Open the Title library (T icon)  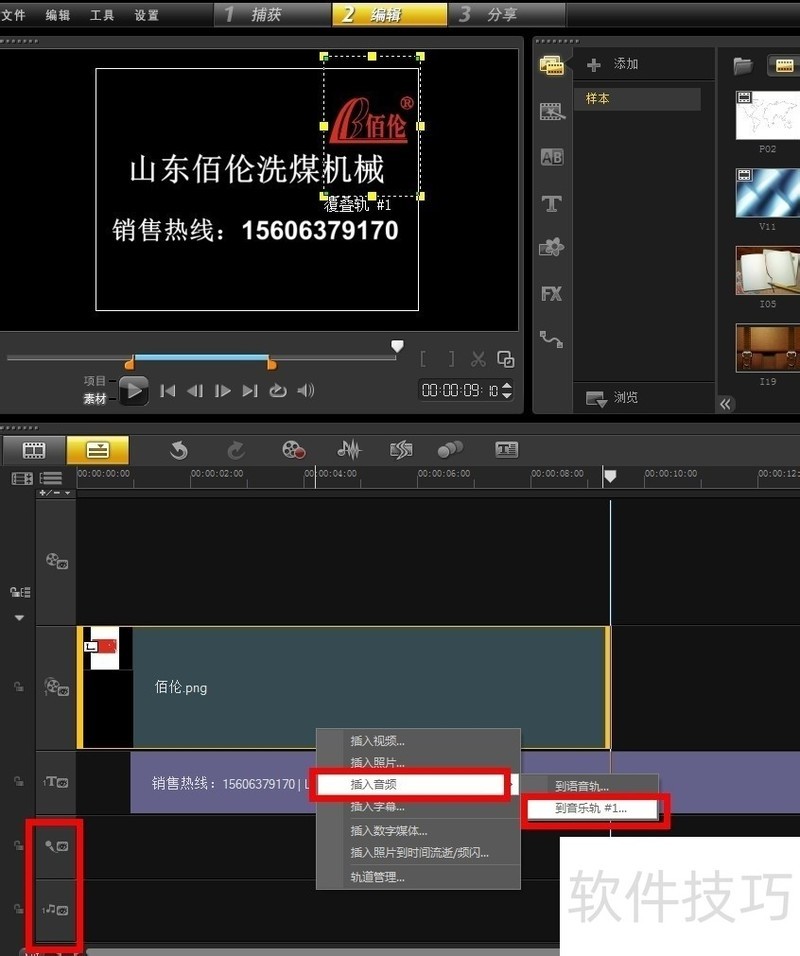tap(551, 203)
